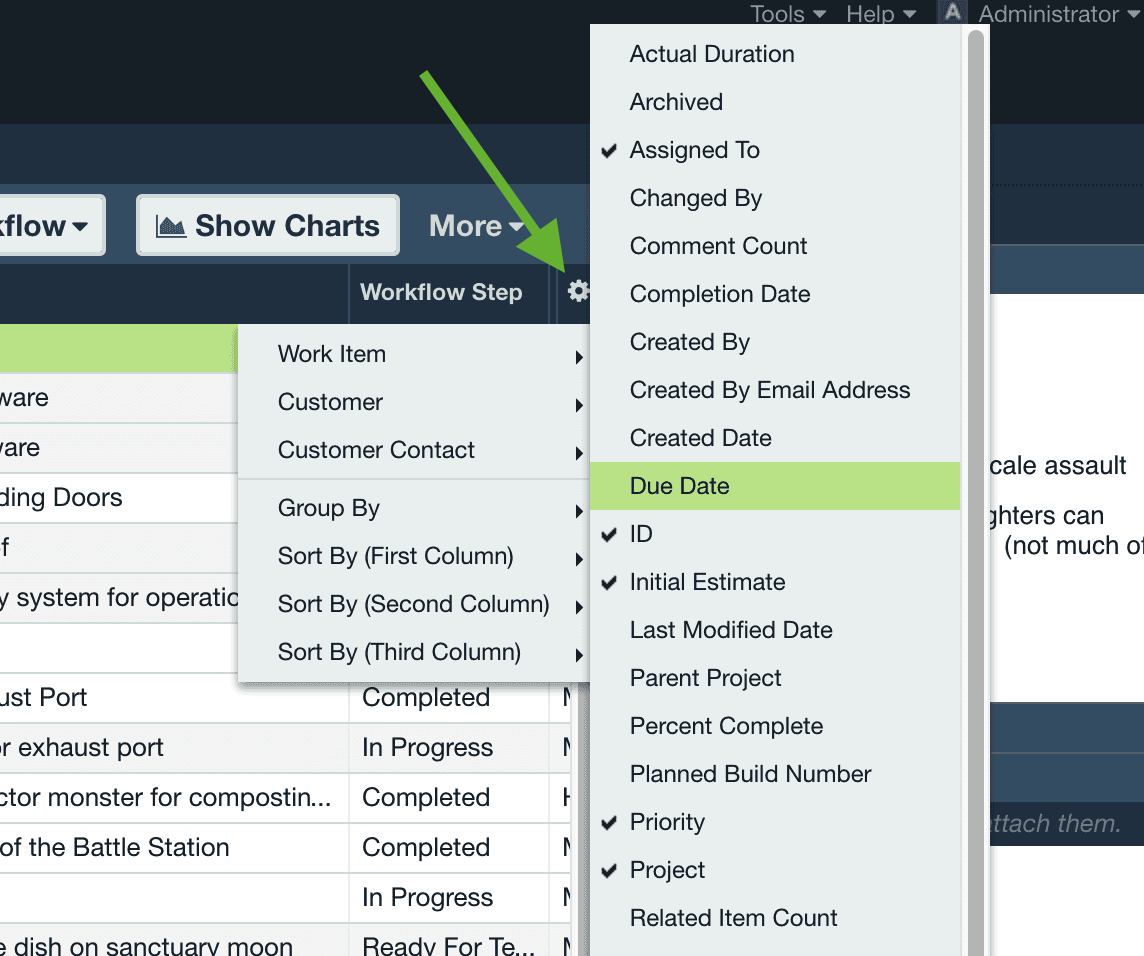Open the column settings gear icon

tap(580, 292)
